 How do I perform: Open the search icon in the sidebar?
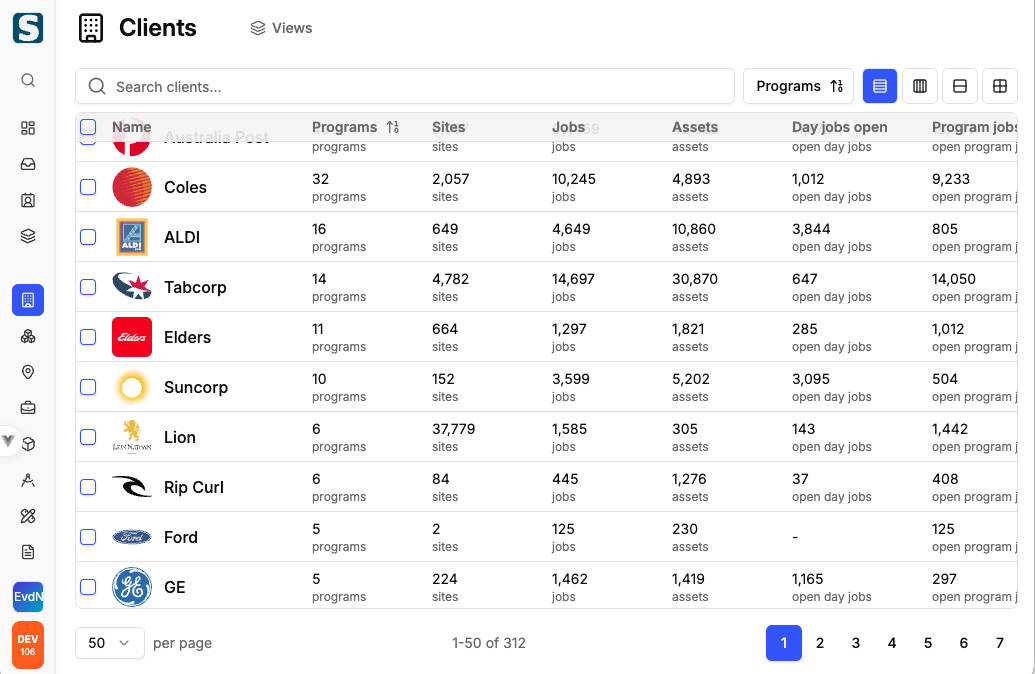[27, 80]
